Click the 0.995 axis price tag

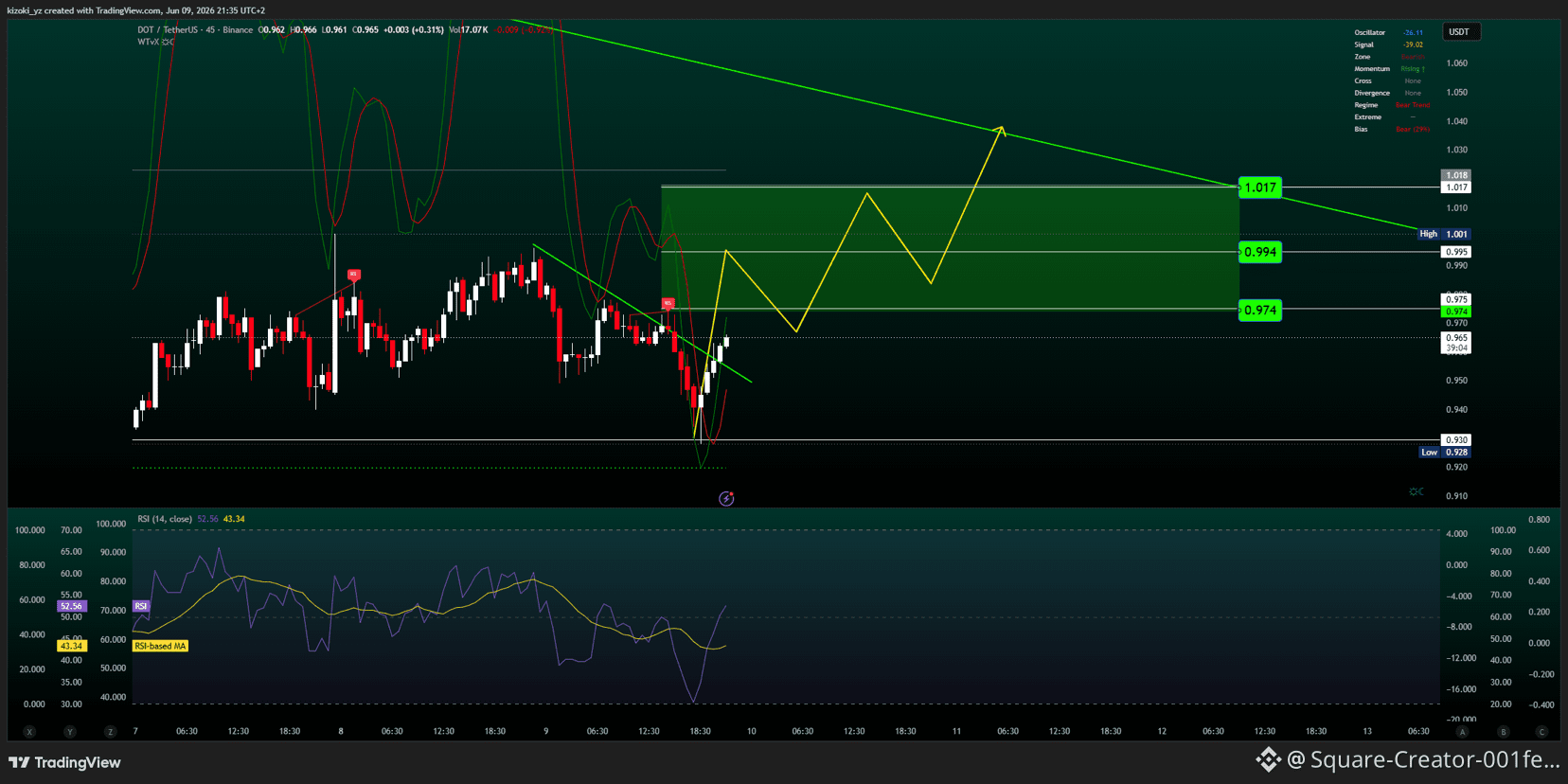[x=1456, y=252]
